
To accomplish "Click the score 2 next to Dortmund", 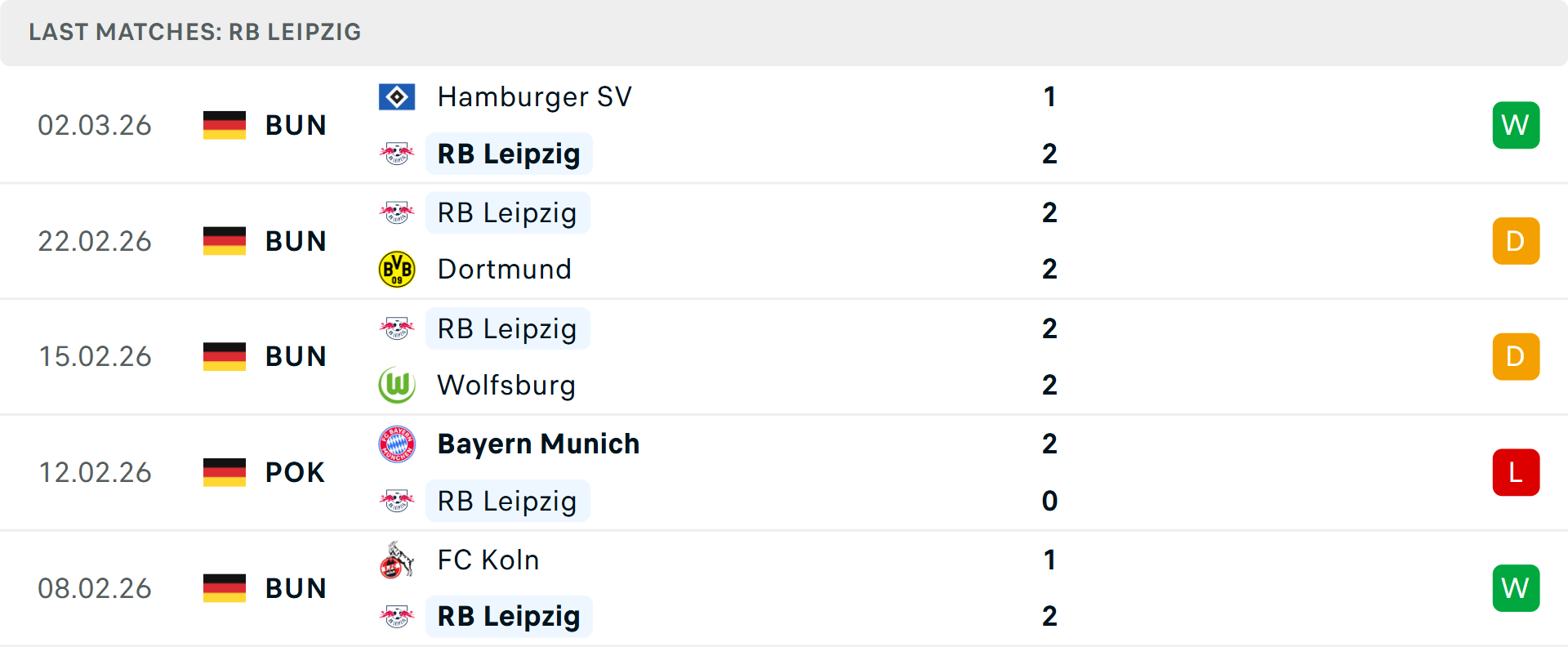I will [x=1049, y=269].
